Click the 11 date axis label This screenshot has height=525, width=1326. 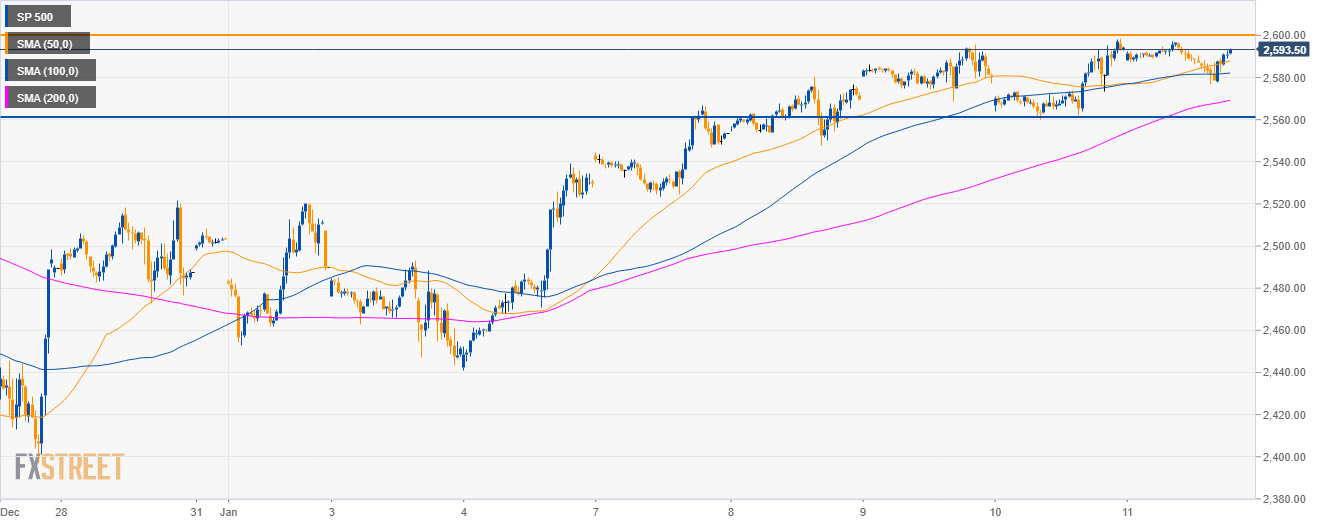coord(1126,513)
